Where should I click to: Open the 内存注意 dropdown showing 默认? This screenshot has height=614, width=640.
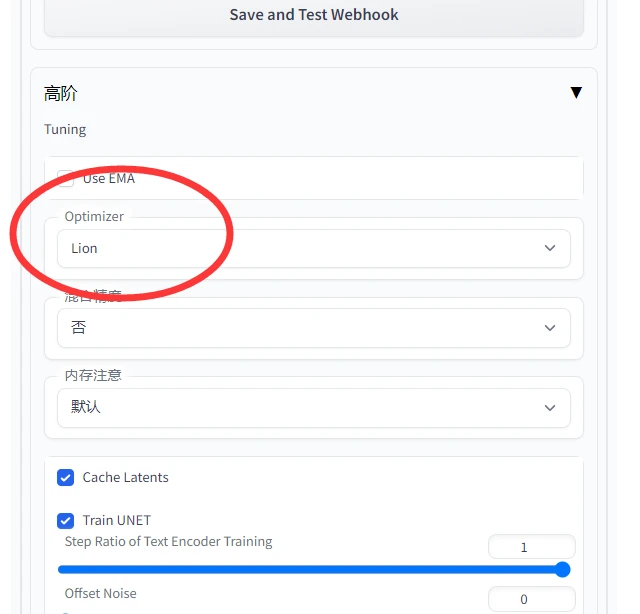tap(313, 408)
